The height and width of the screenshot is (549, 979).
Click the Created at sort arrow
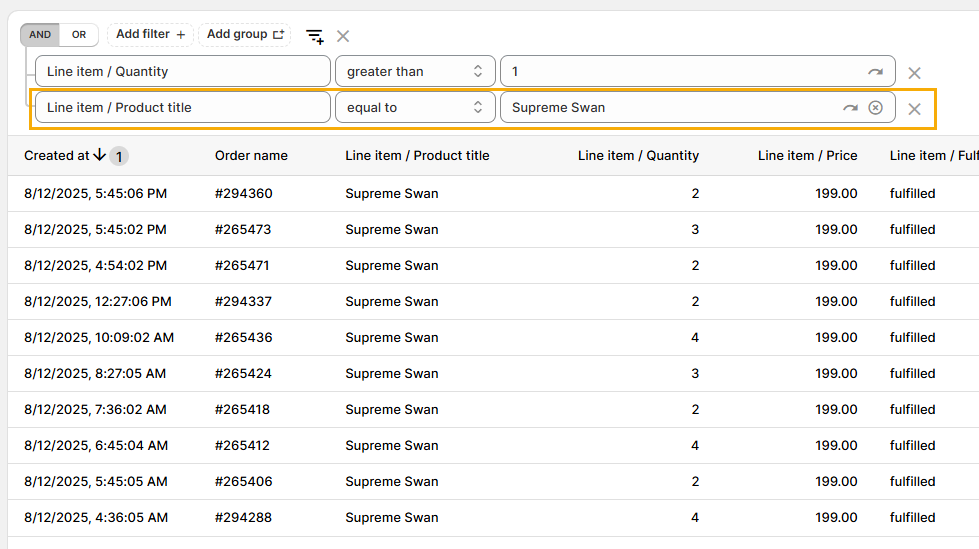[x=99, y=155]
